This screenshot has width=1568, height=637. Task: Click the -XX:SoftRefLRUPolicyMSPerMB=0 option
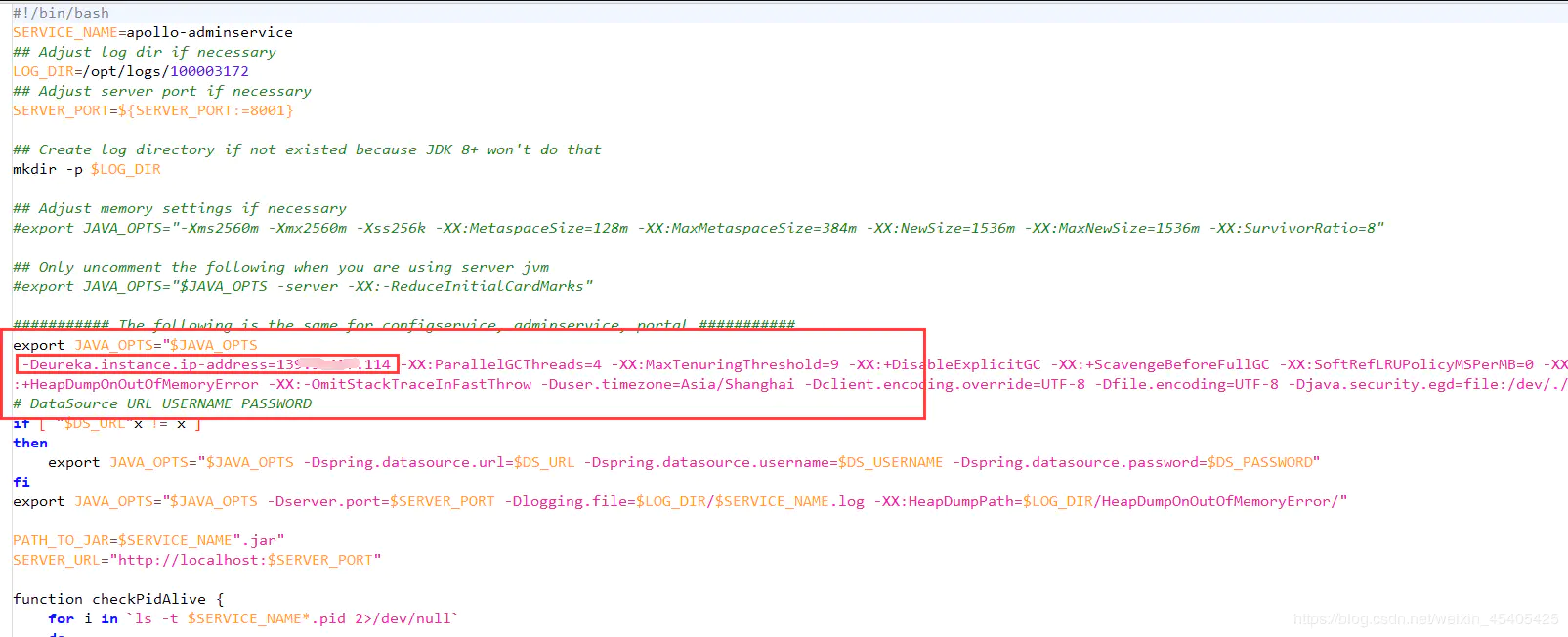(1407, 364)
